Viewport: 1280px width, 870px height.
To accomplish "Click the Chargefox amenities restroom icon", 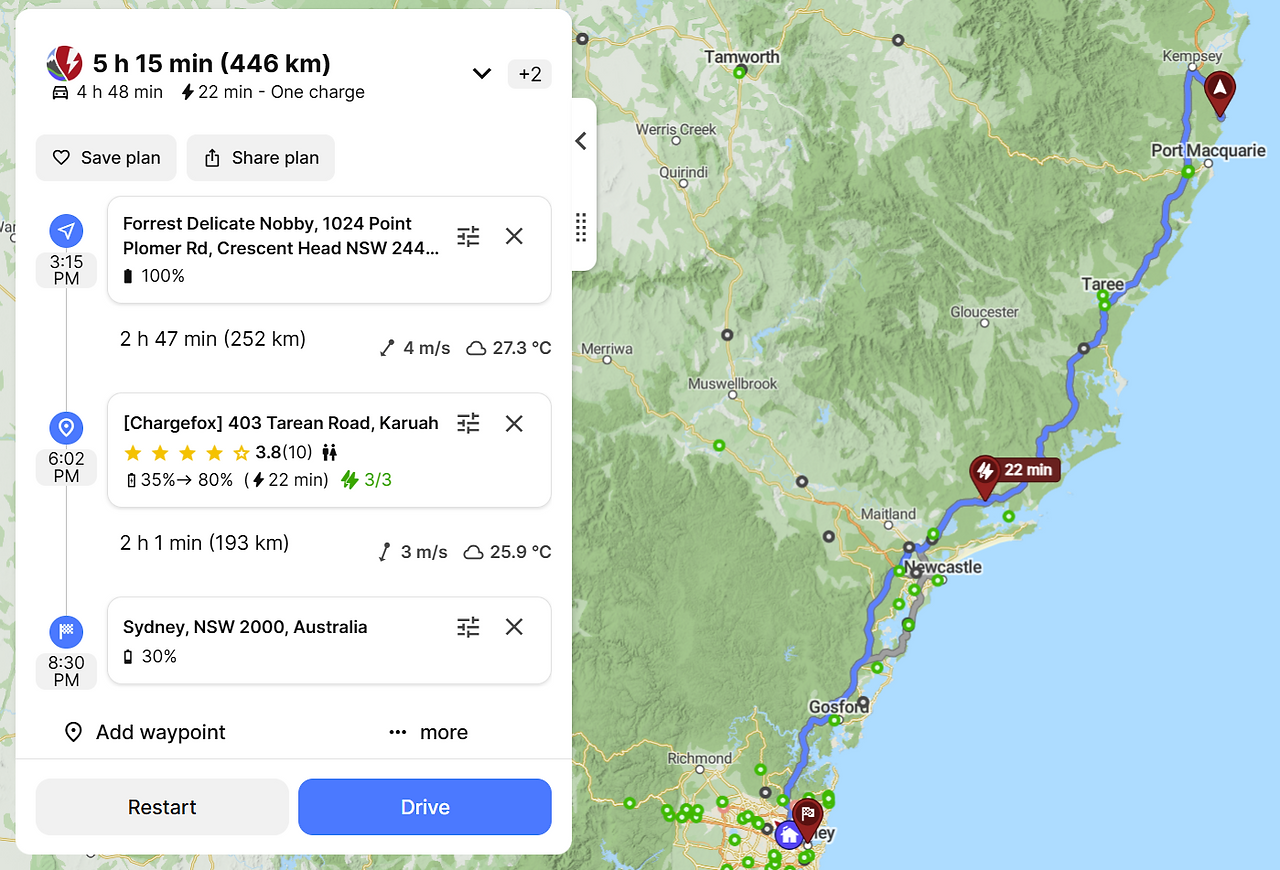I will [x=329, y=452].
